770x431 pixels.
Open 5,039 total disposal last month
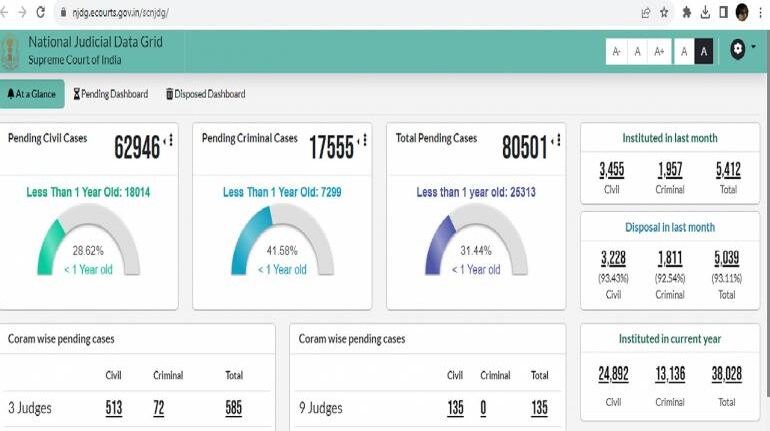[727, 258]
